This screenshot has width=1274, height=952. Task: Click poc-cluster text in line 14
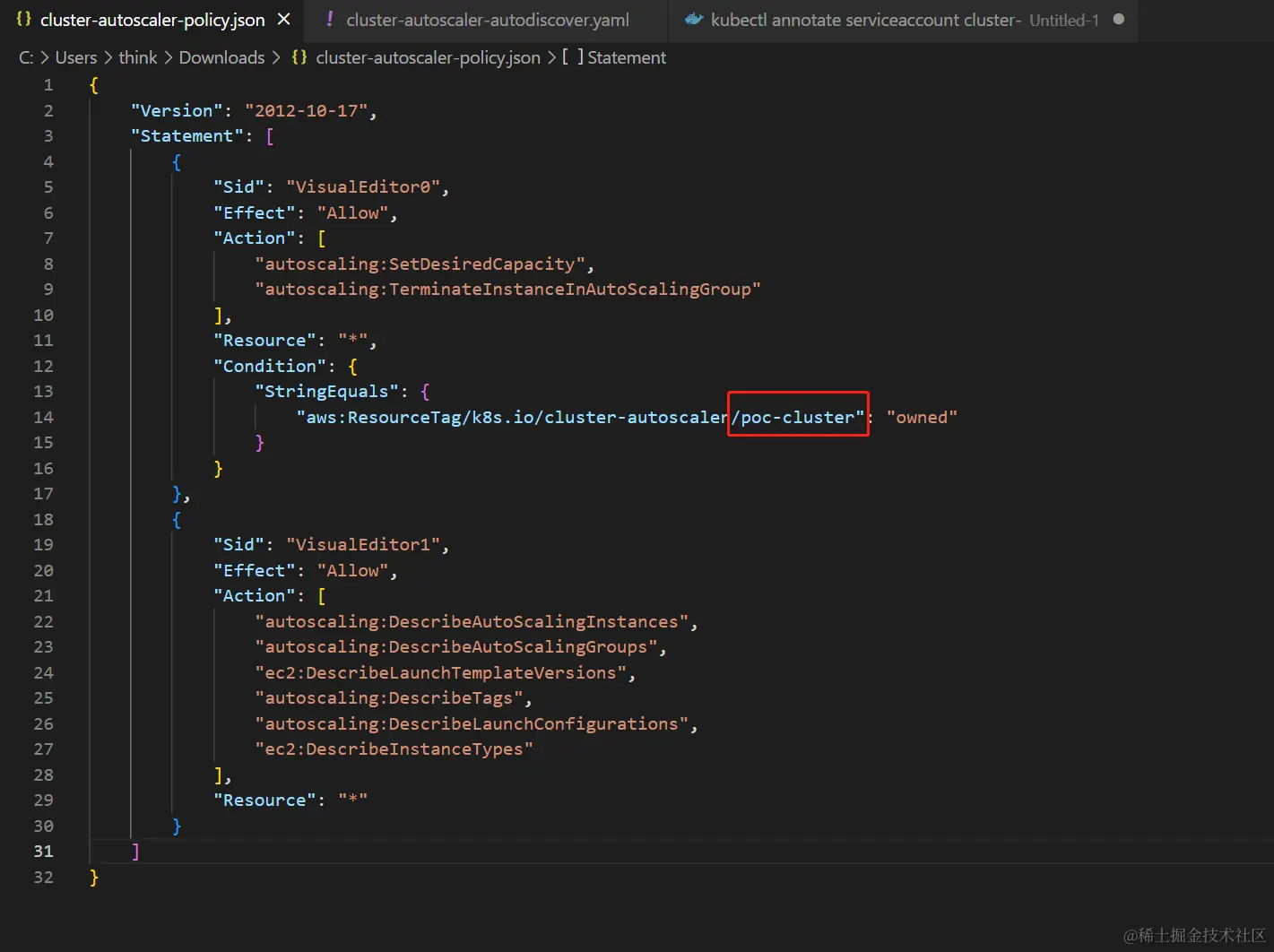pos(798,418)
